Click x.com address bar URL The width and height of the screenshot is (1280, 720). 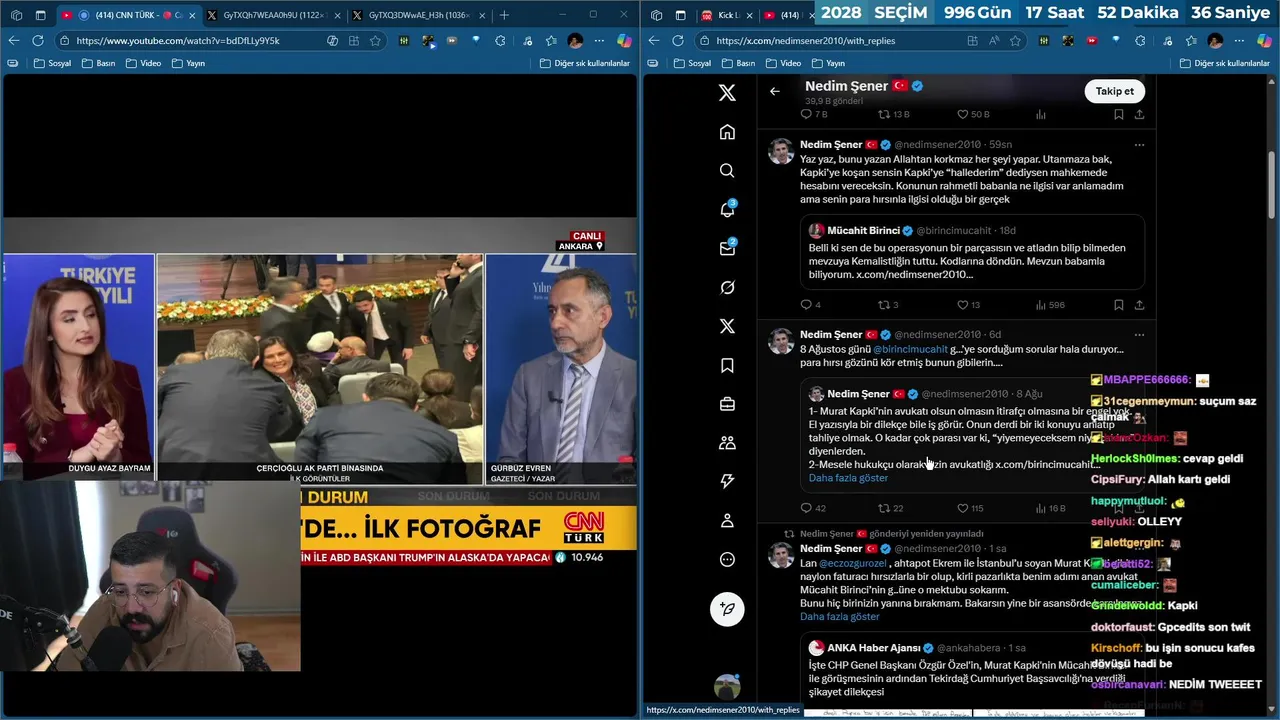(805, 41)
